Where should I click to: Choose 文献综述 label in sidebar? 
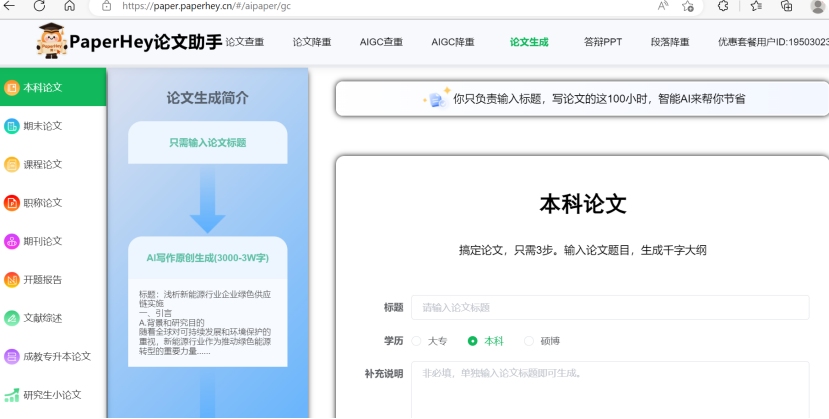(43, 318)
